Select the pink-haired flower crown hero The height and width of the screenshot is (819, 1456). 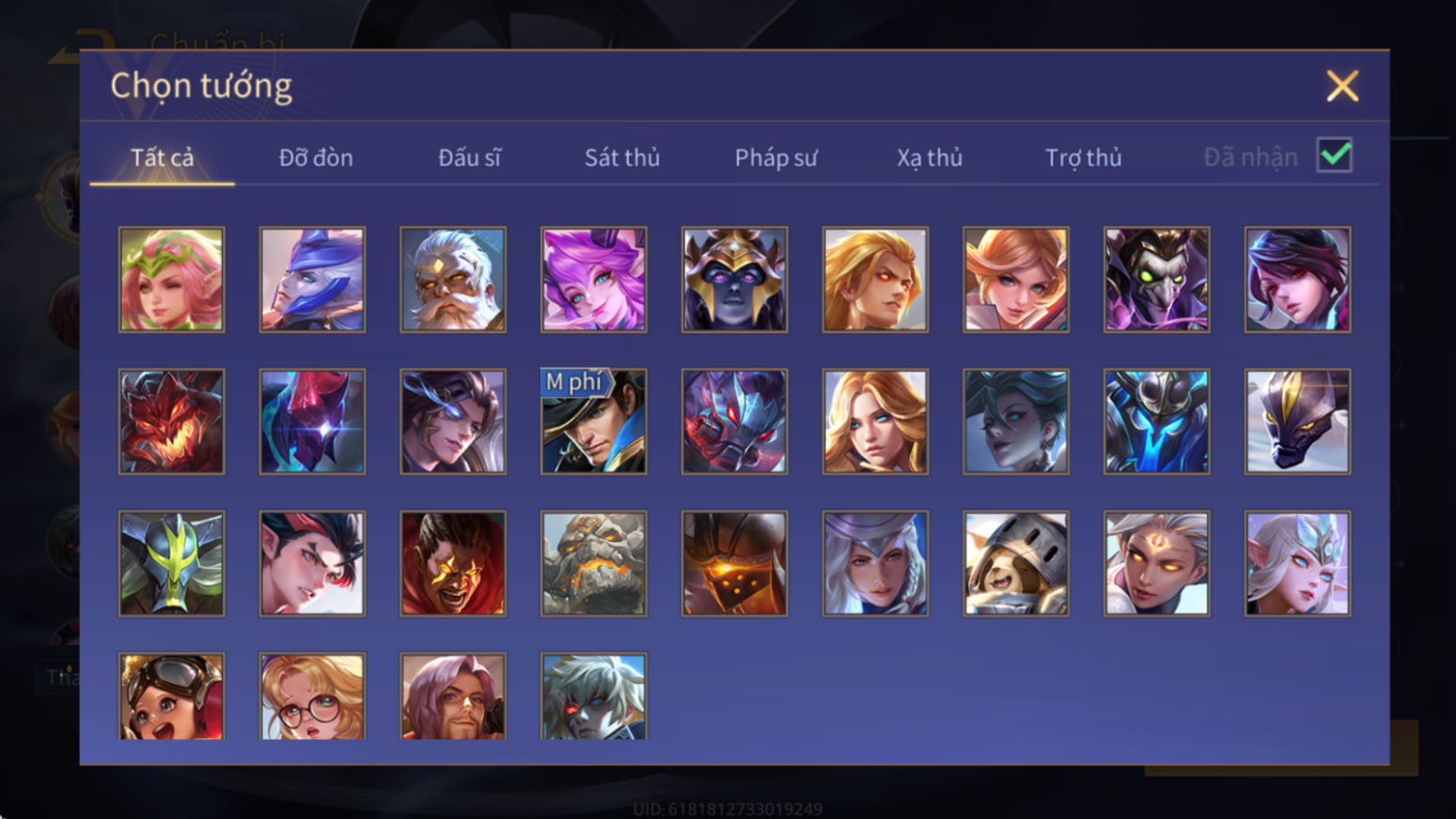tap(171, 279)
